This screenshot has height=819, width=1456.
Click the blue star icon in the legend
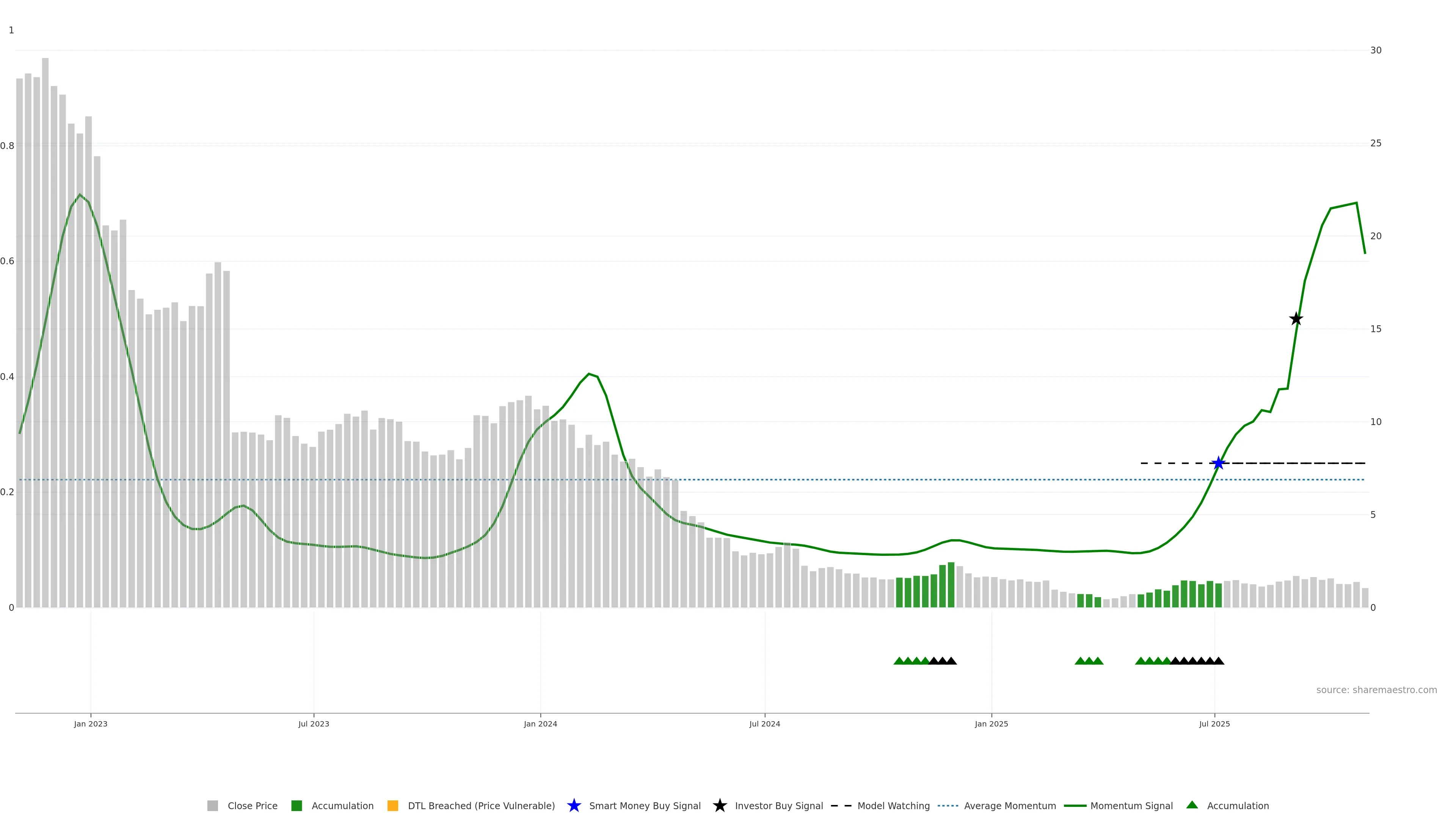click(x=574, y=805)
